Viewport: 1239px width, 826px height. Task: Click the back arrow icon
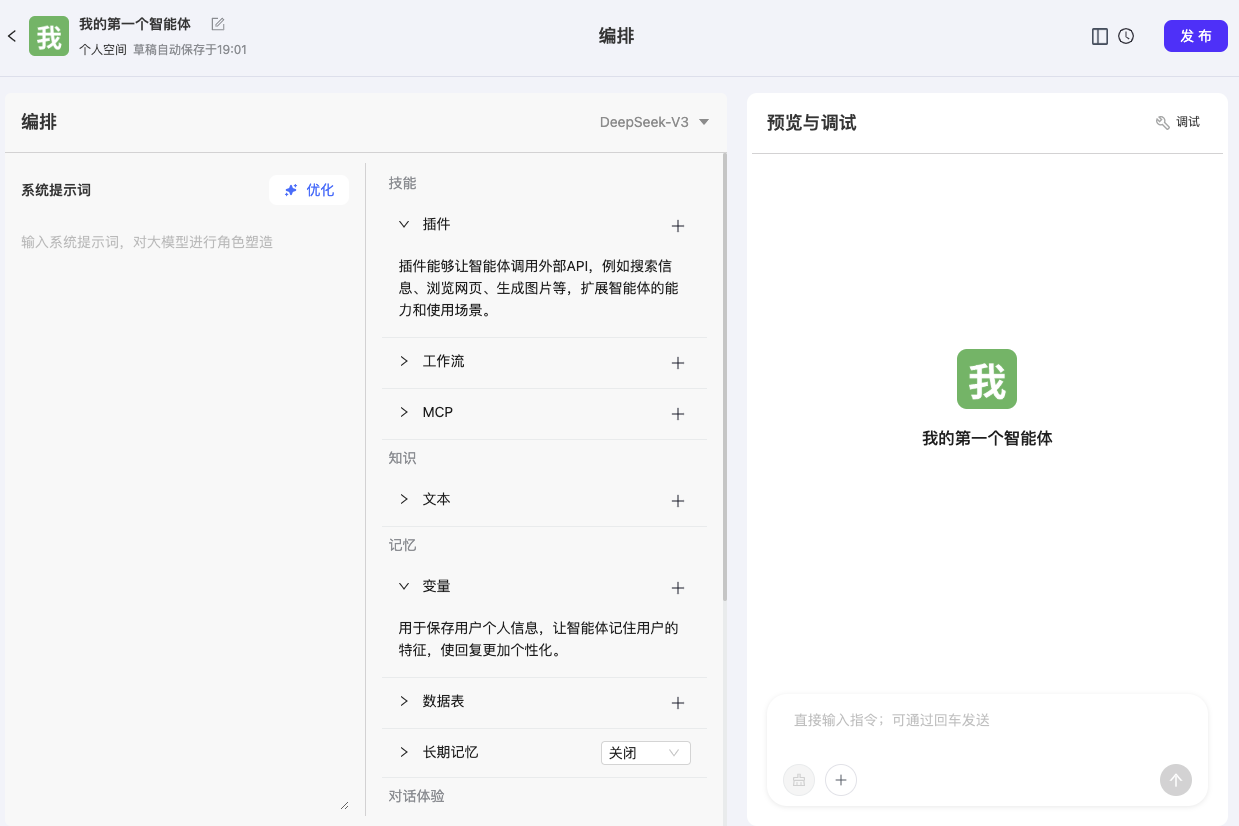tap(12, 36)
